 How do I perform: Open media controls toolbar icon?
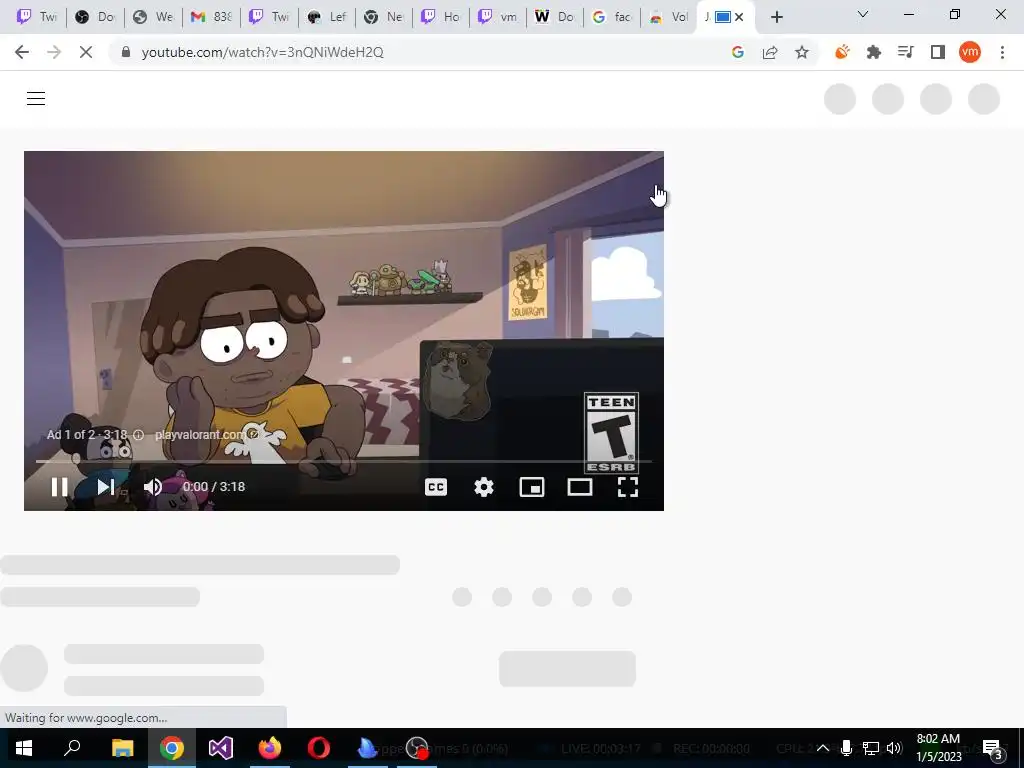point(906,52)
